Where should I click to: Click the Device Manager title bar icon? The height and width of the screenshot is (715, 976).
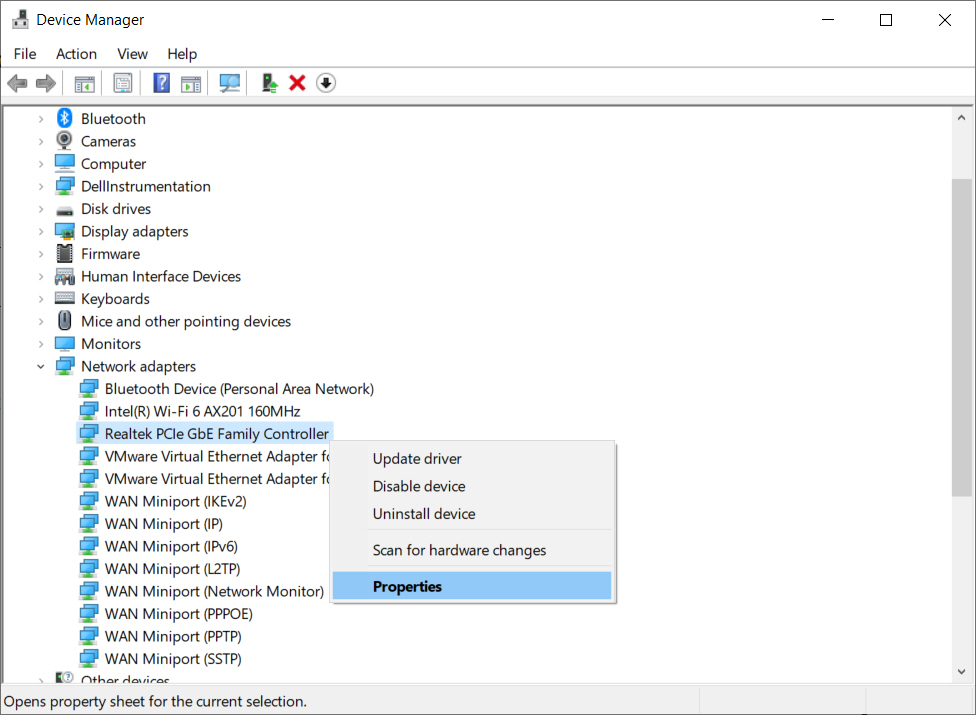coord(21,20)
